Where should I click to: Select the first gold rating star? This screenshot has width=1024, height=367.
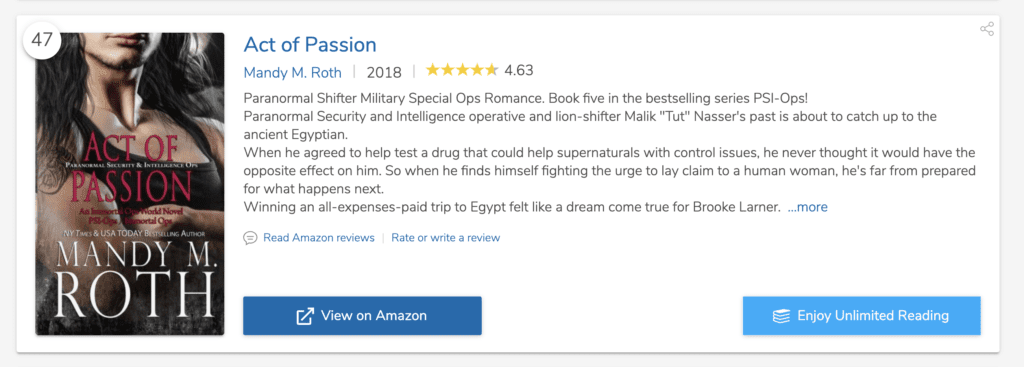(432, 70)
